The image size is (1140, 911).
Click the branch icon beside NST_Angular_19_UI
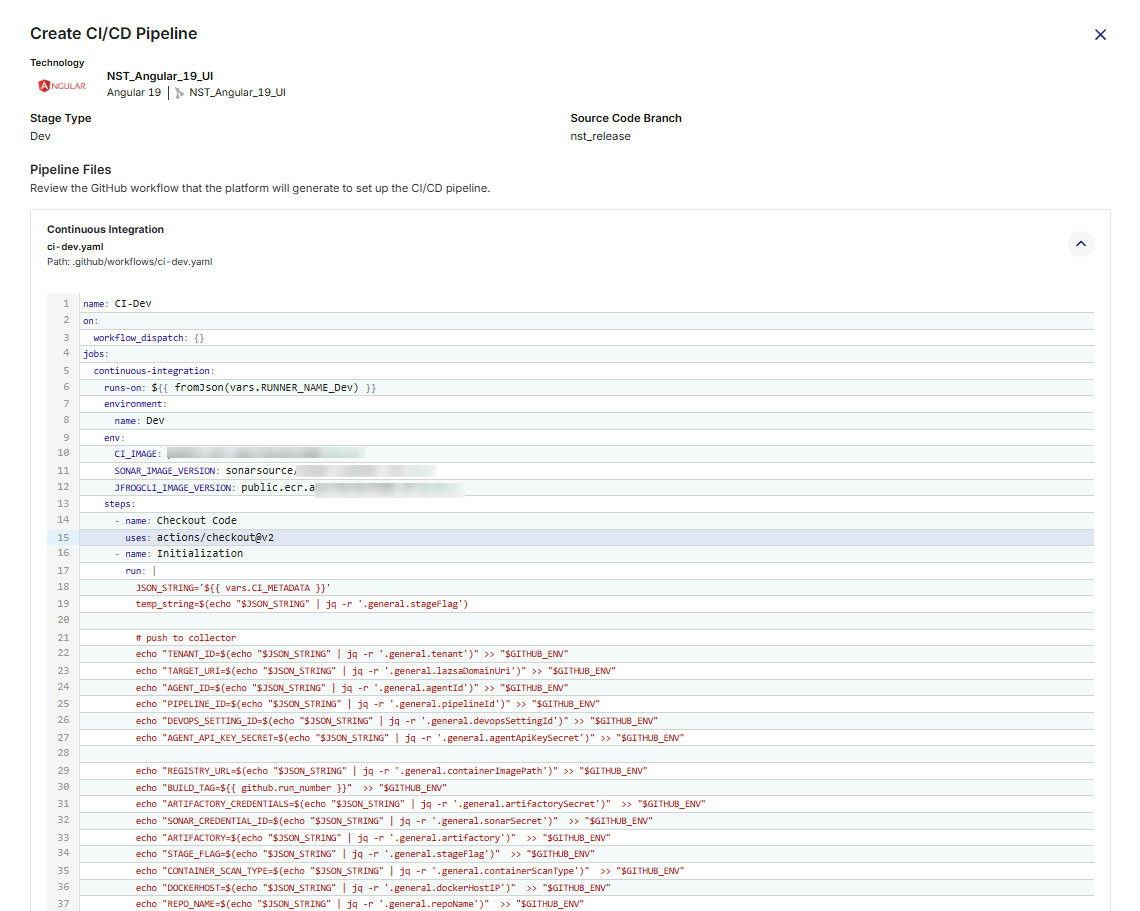pyautogui.click(x=179, y=93)
